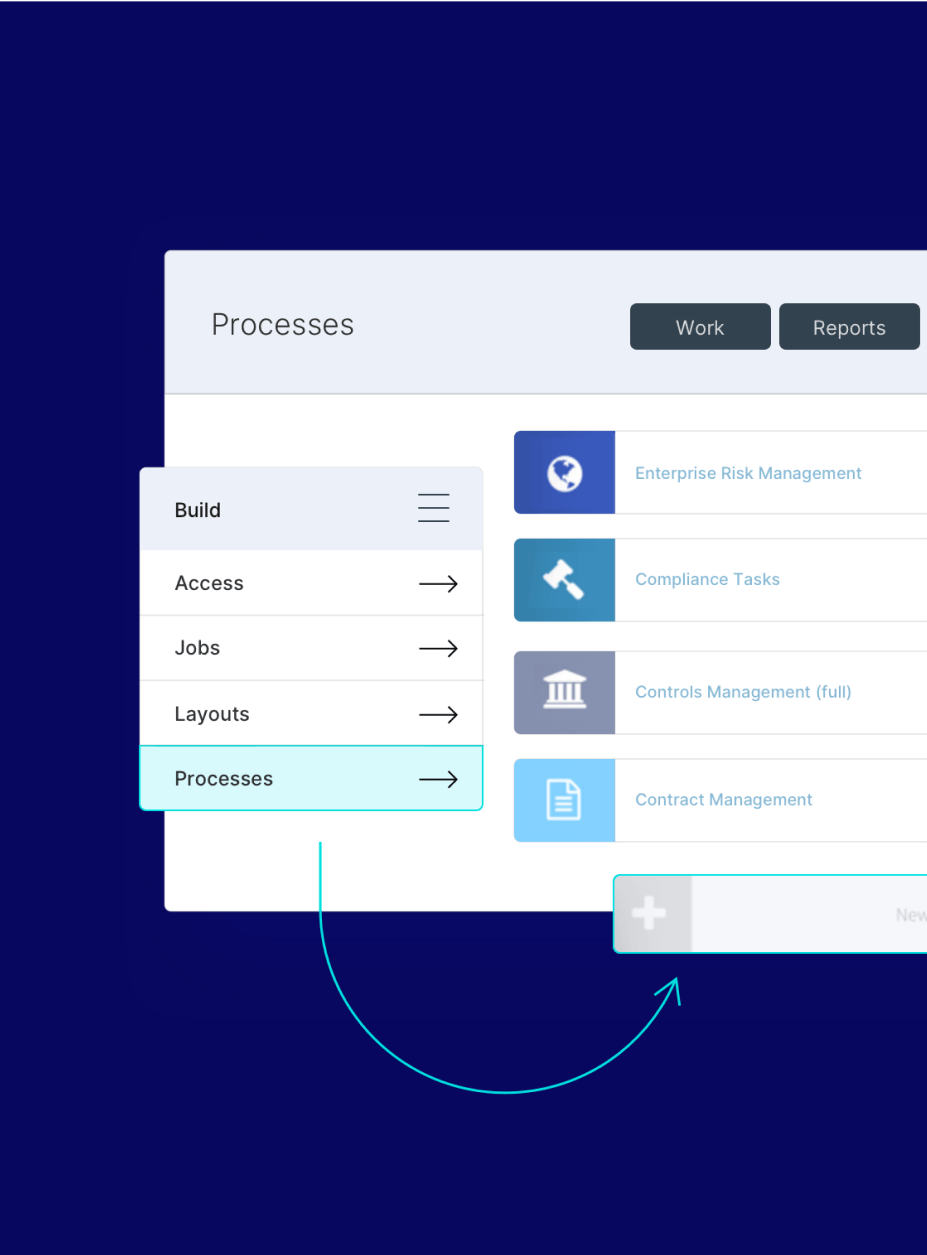
Task: Click the Compliance Tasks gavel icon
Action: (564, 579)
